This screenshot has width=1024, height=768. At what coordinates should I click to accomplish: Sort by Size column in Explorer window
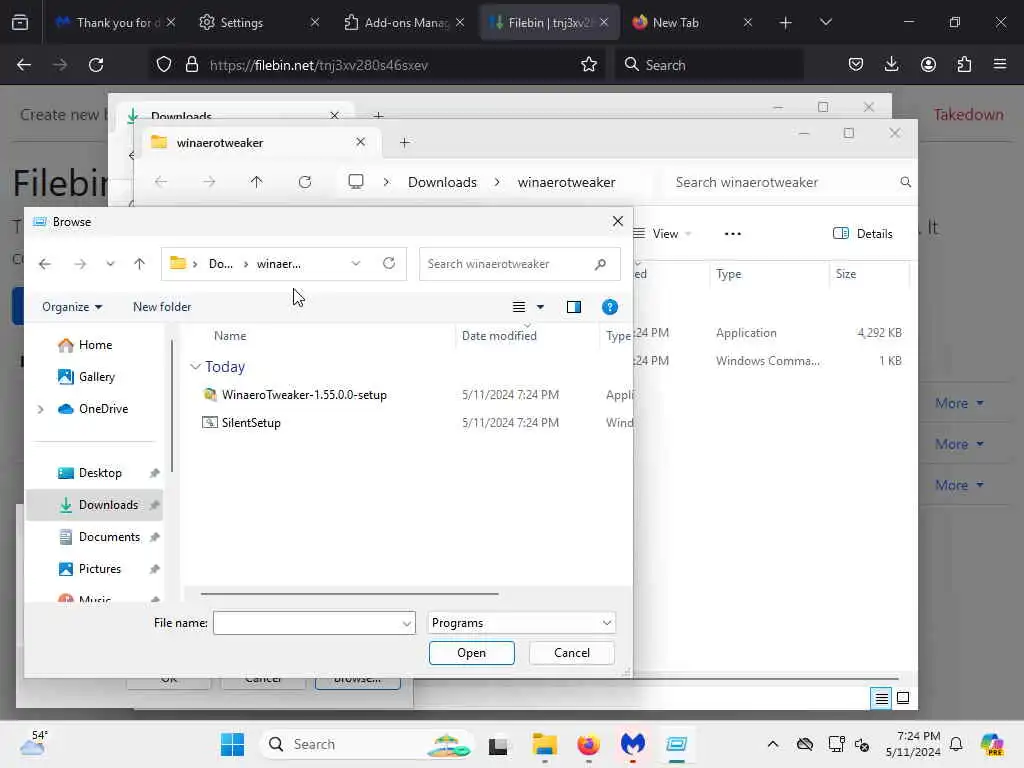pyautogui.click(x=846, y=274)
